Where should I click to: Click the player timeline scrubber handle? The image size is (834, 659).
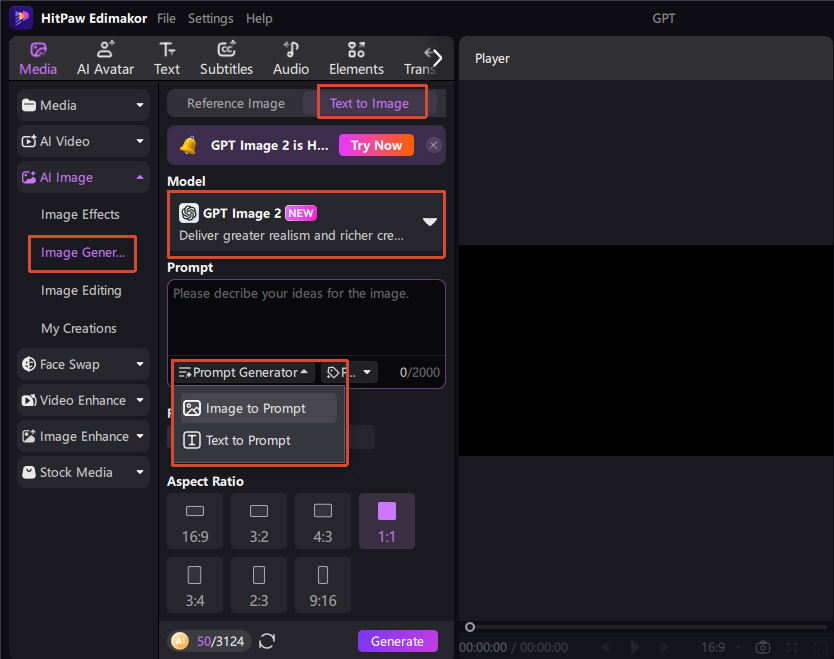pos(470,627)
